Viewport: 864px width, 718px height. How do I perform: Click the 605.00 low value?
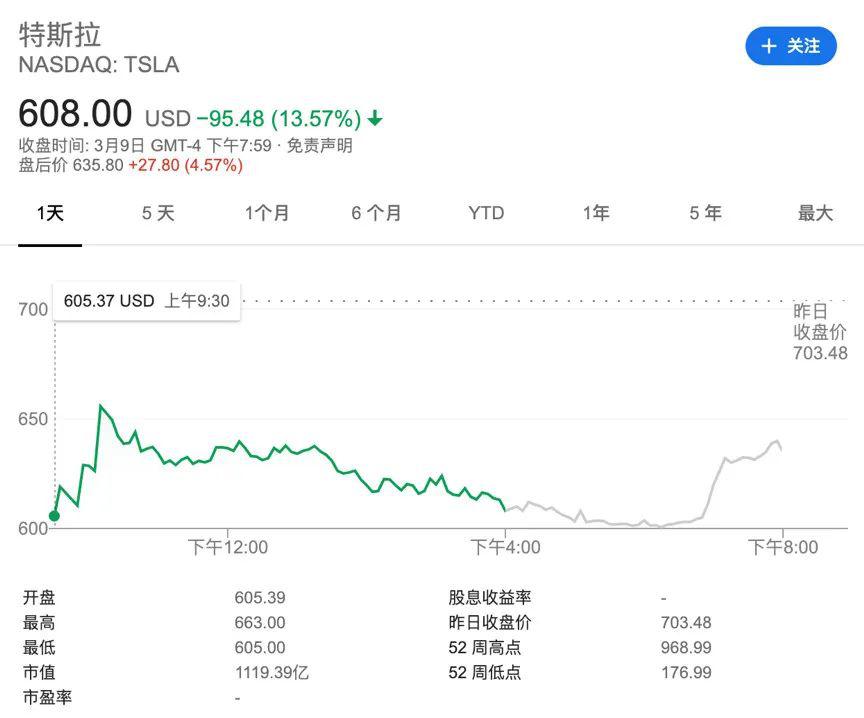tap(260, 647)
